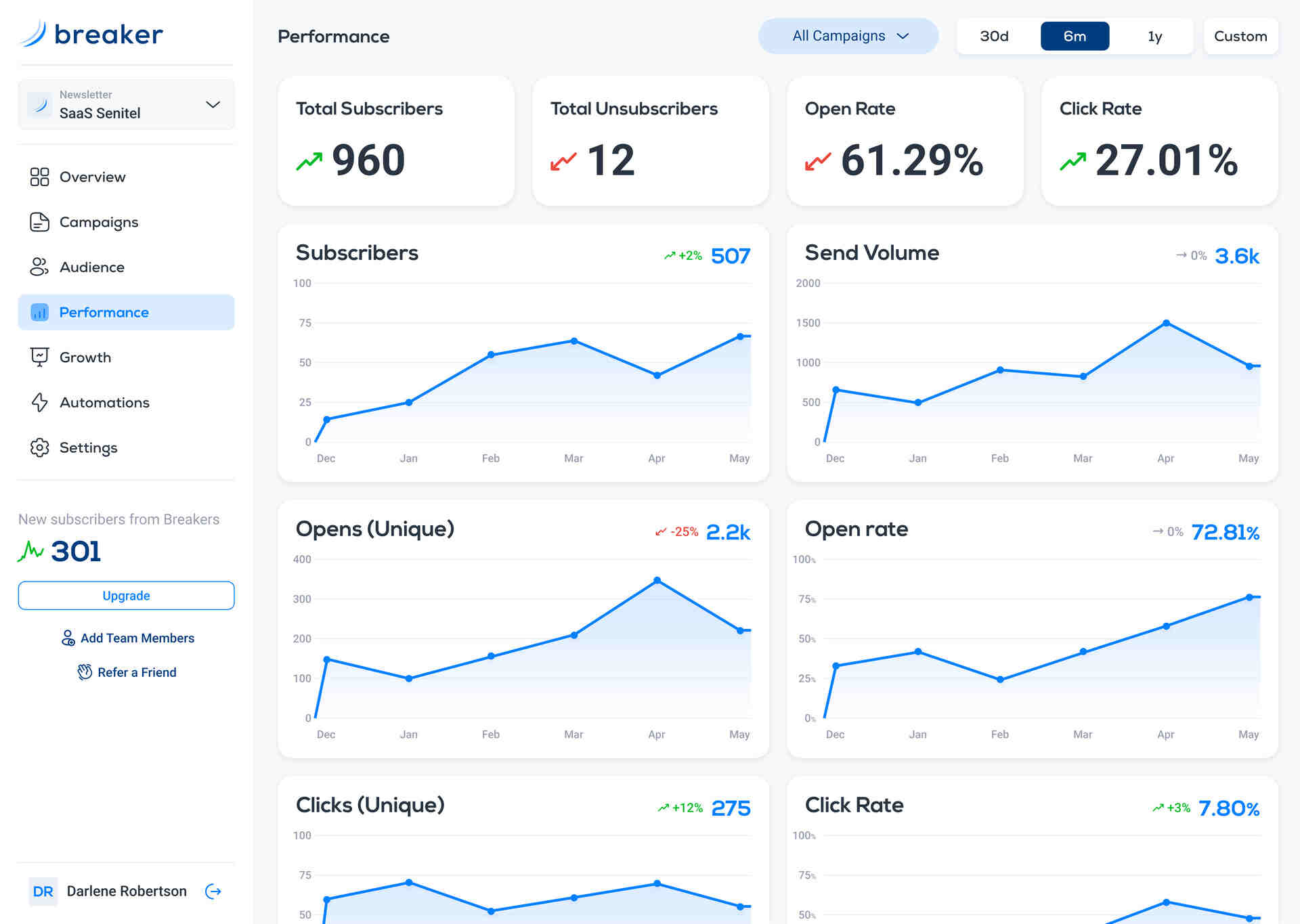The image size is (1300, 924).
Task: Click the log out icon beside Darlene Robertson
Action: 213,891
